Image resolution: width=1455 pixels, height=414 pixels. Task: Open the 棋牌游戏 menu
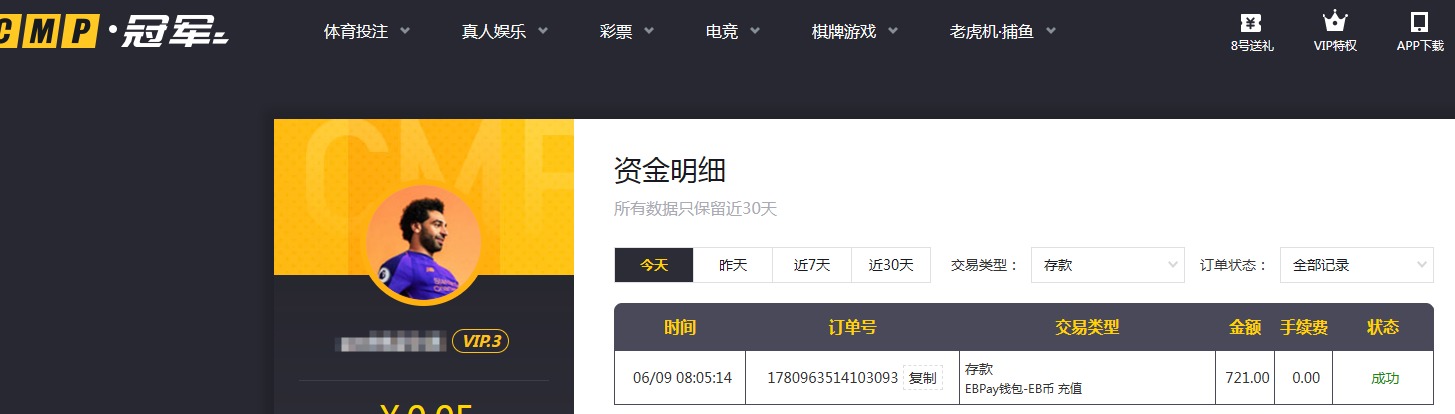point(844,31)
